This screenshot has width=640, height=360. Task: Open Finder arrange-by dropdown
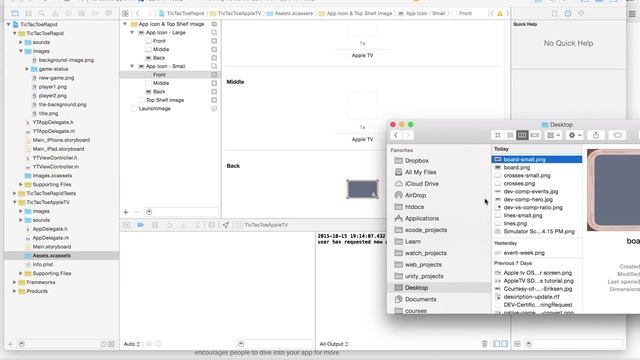click(553, 135)
